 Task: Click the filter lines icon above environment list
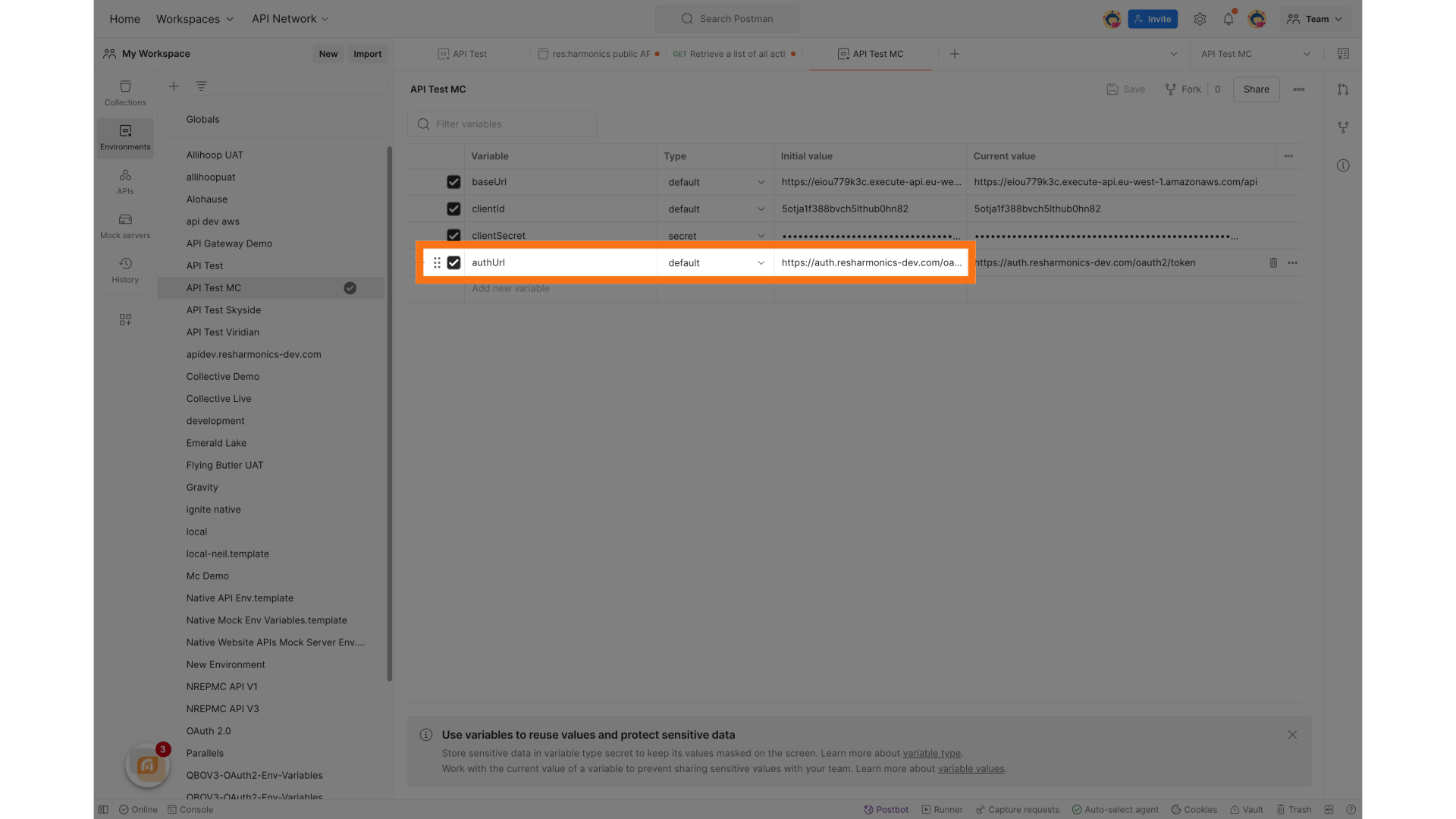(x=201, y=86)
